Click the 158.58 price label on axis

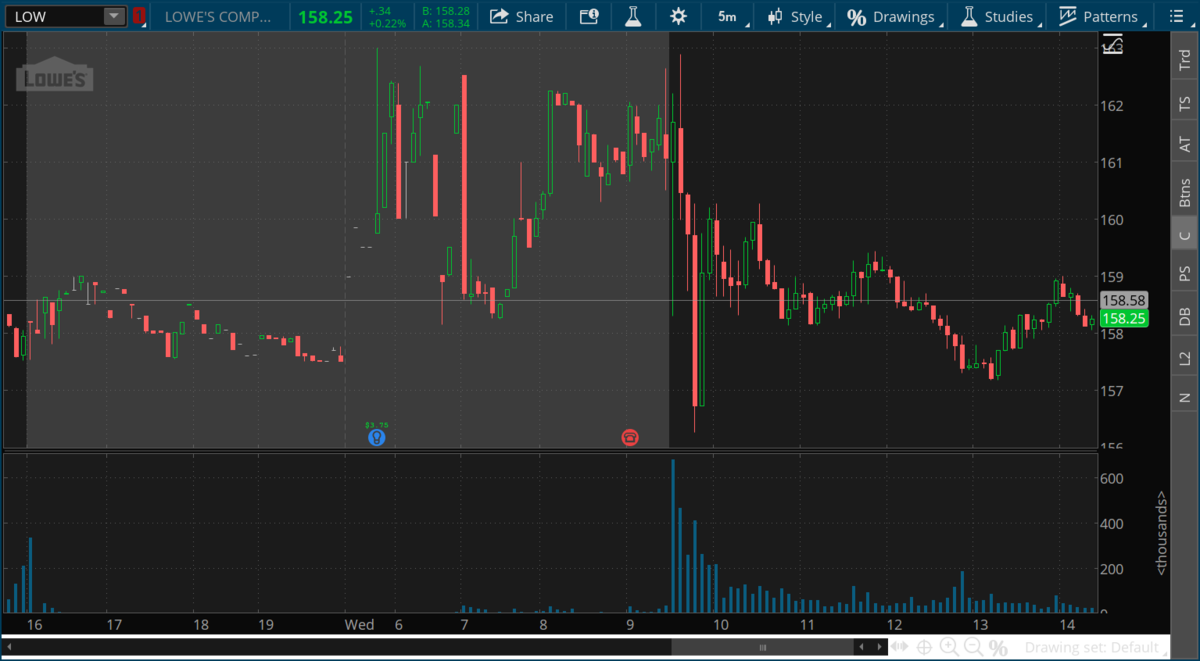[x=1122, y=300]
